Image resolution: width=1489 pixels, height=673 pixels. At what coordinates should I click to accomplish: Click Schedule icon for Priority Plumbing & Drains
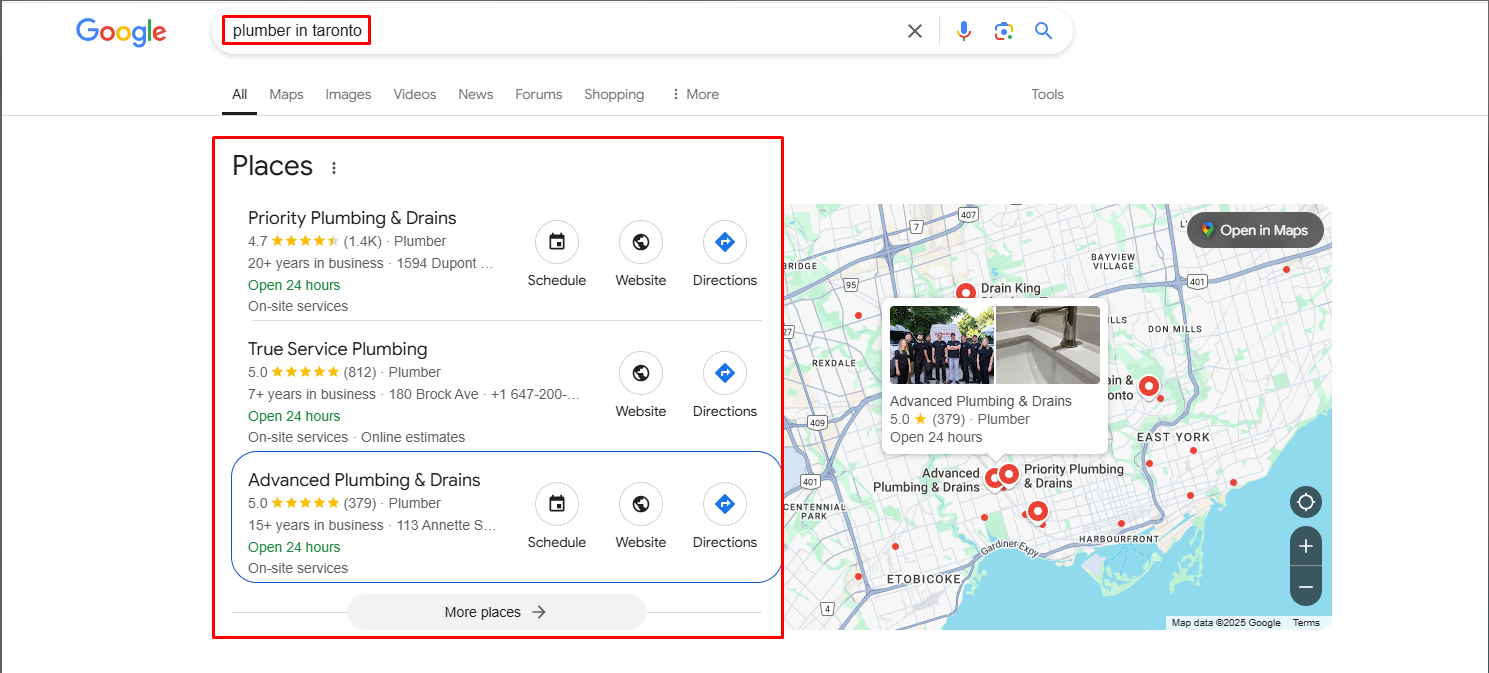[557, 242]
